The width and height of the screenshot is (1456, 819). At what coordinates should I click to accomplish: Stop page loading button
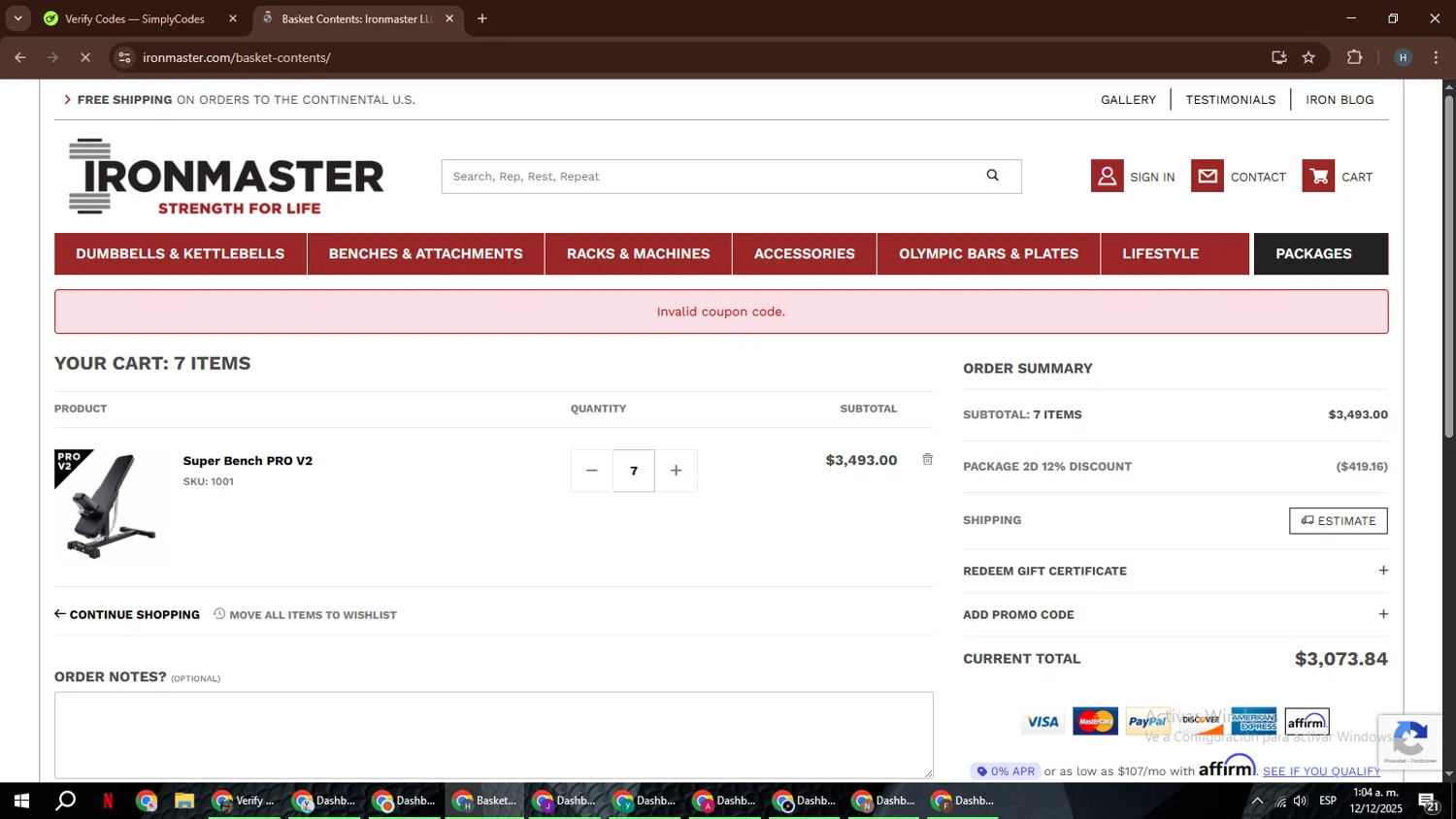point(85,58)
